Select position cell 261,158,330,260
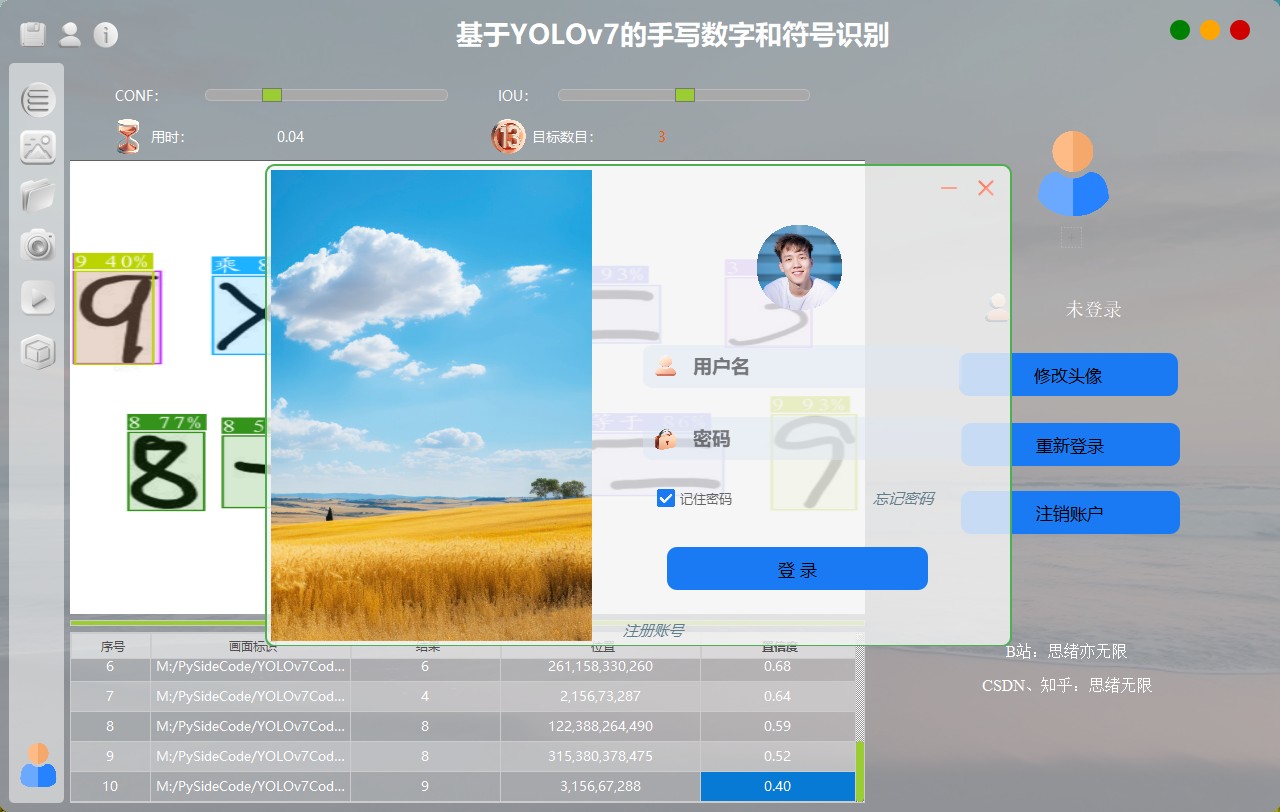The image size is (1280, 812). coord(600,666)
